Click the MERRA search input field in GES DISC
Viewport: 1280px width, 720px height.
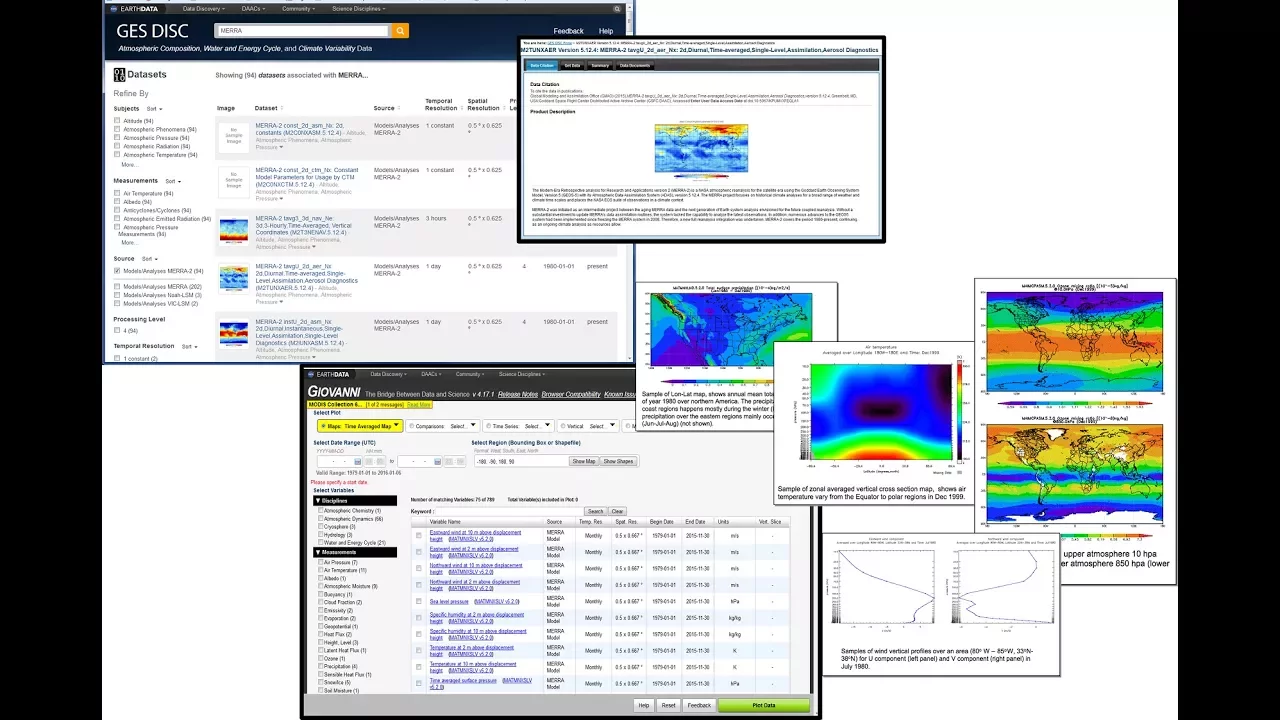point(303,31)
